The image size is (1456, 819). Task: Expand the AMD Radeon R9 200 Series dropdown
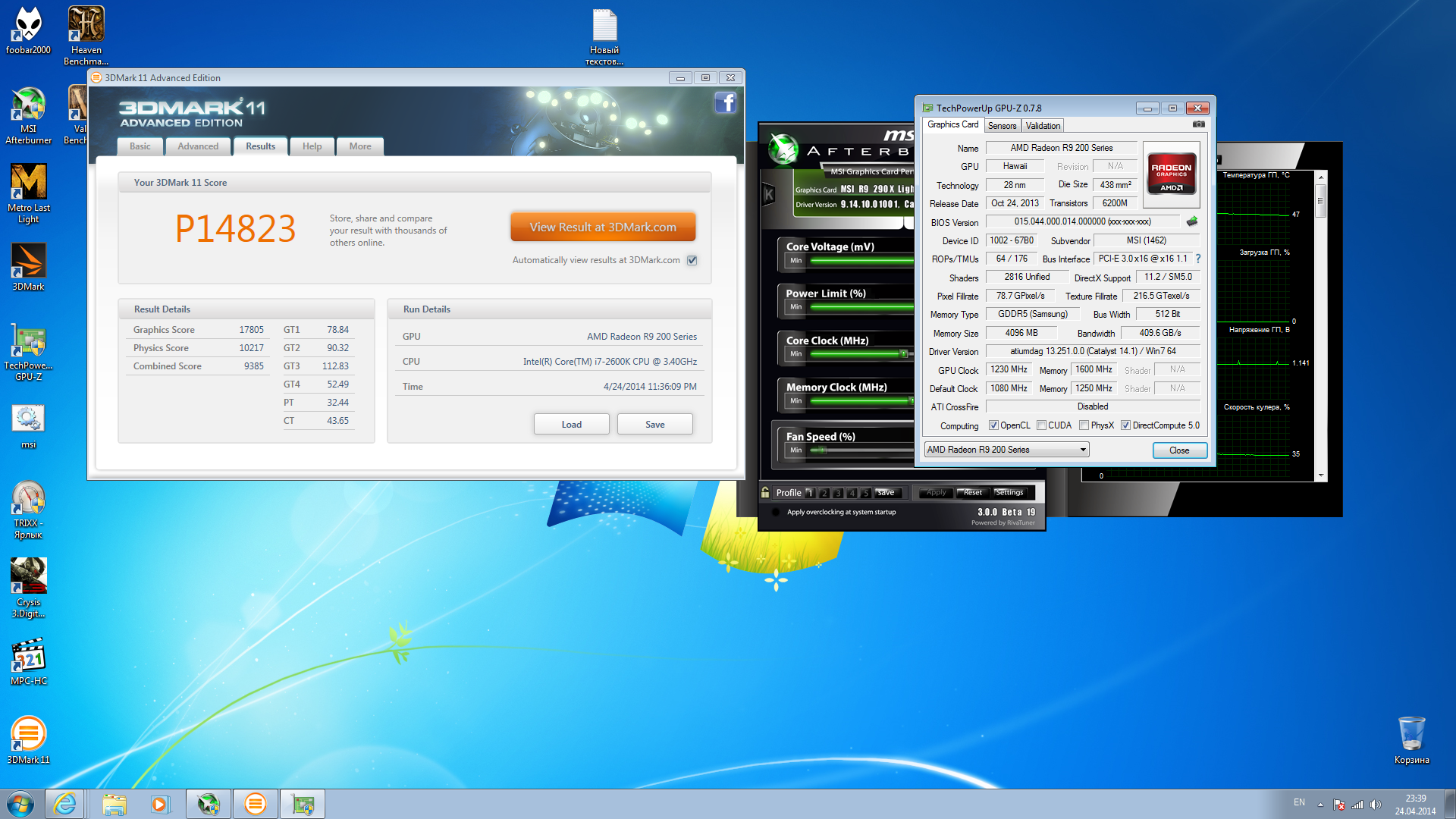coord(1082,450)
